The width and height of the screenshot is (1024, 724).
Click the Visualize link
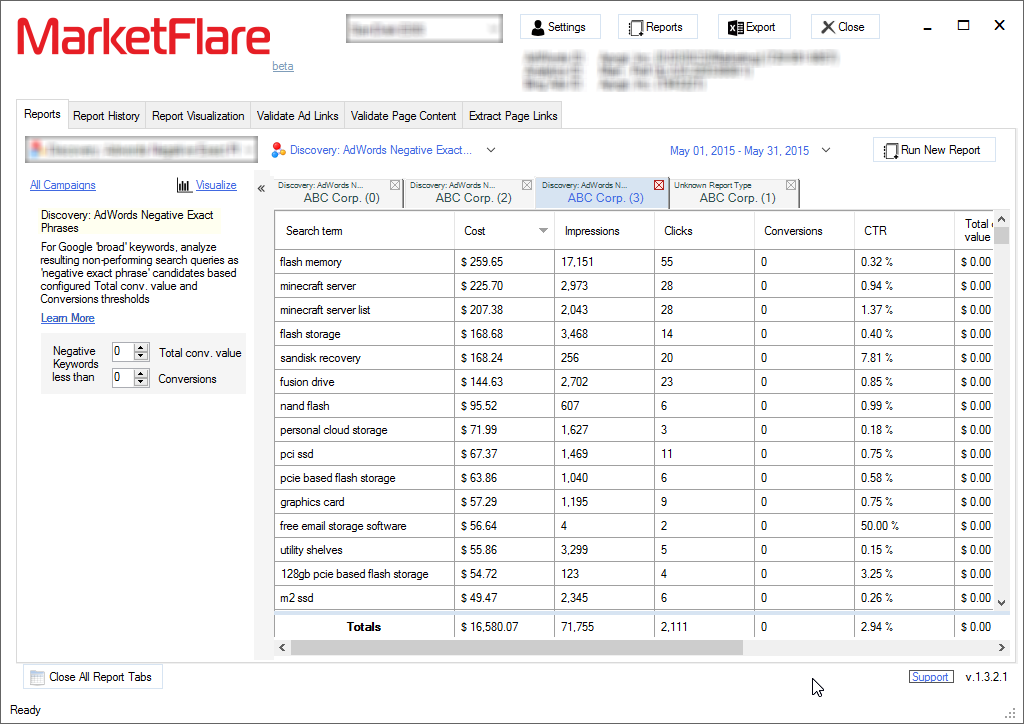[216, 185]
